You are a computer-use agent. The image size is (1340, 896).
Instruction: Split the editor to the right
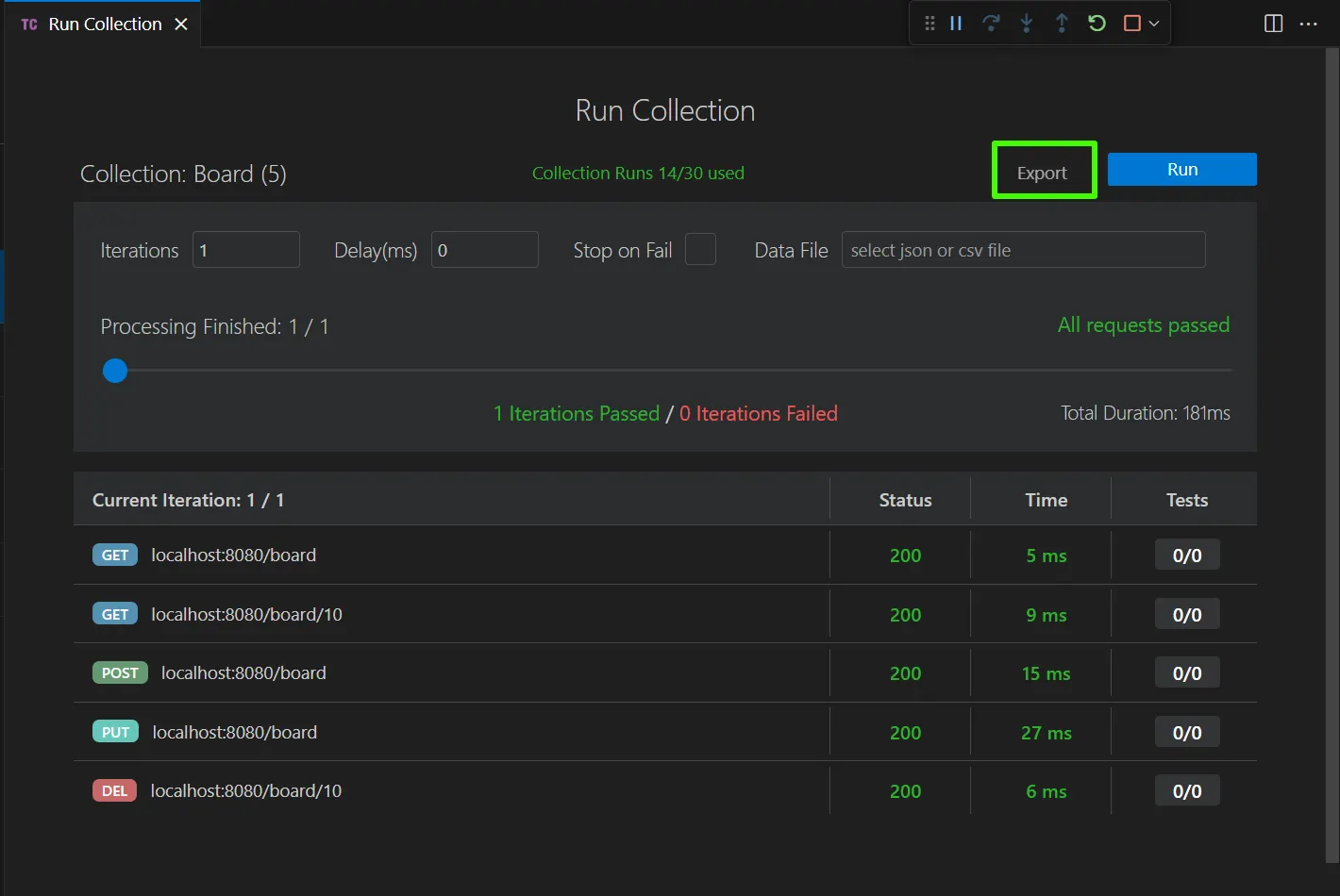pyautogui.click(x=1273, y=24)
